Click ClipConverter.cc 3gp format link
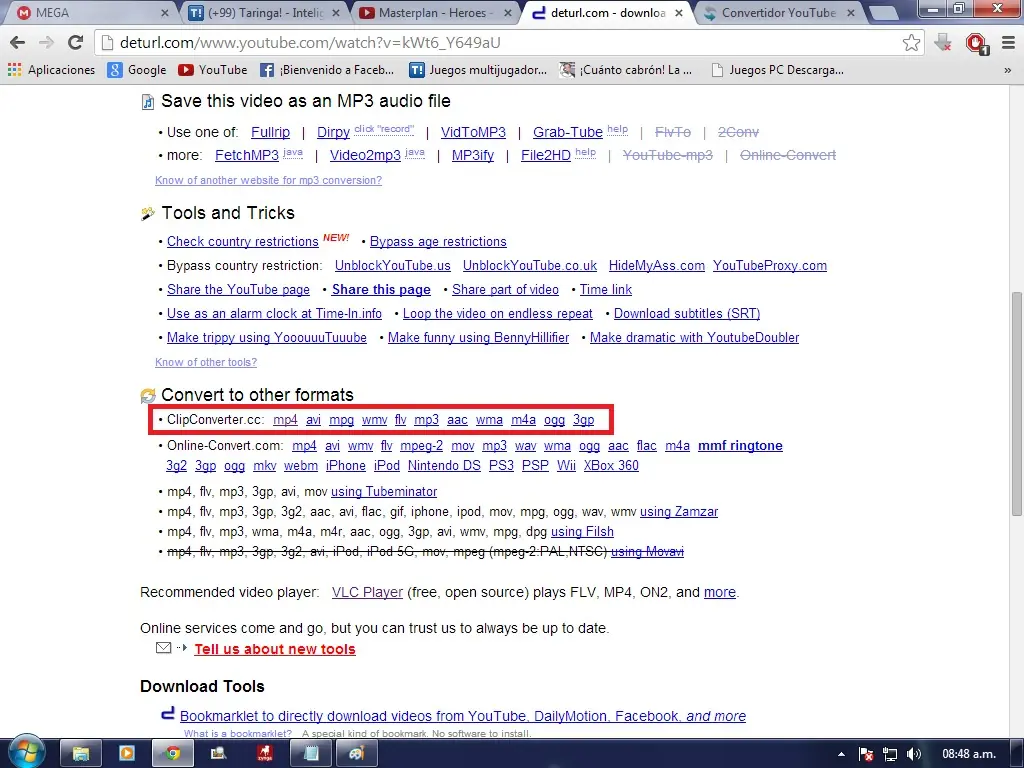 pos(584,420)
